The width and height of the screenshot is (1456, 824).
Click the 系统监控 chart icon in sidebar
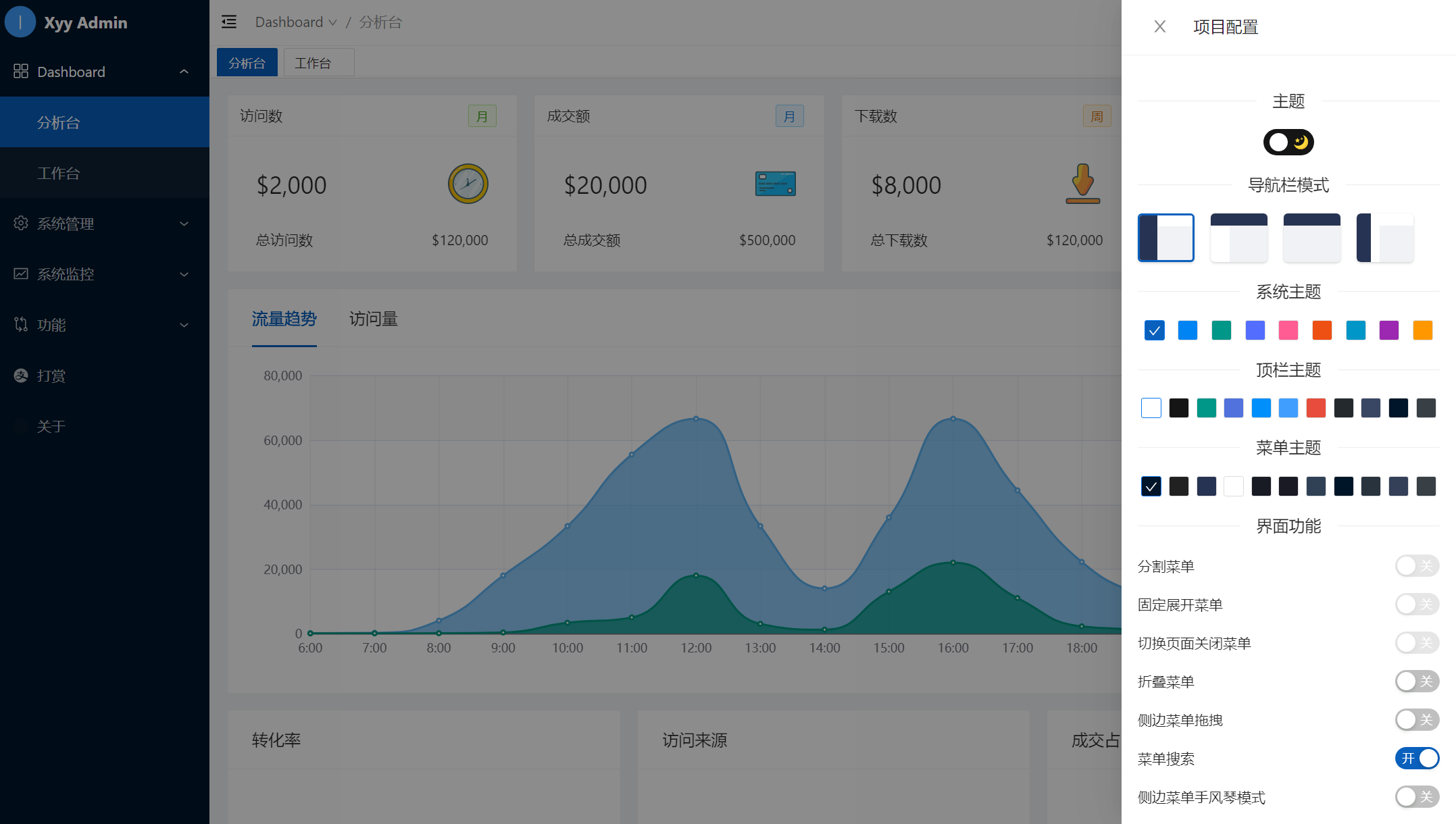[21, 274]
